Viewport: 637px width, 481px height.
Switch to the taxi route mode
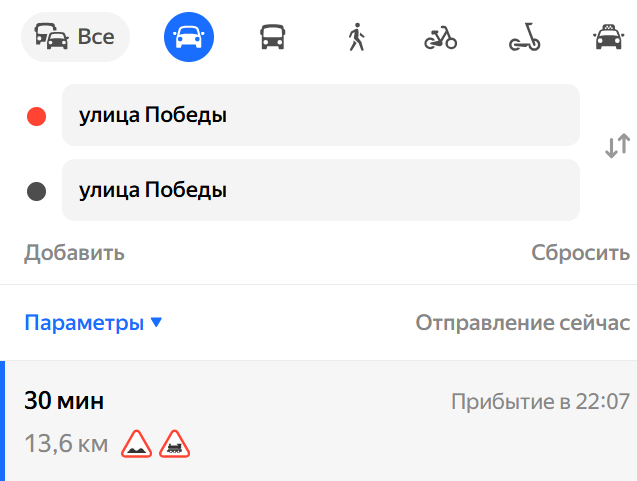click(x=606, y=38)
